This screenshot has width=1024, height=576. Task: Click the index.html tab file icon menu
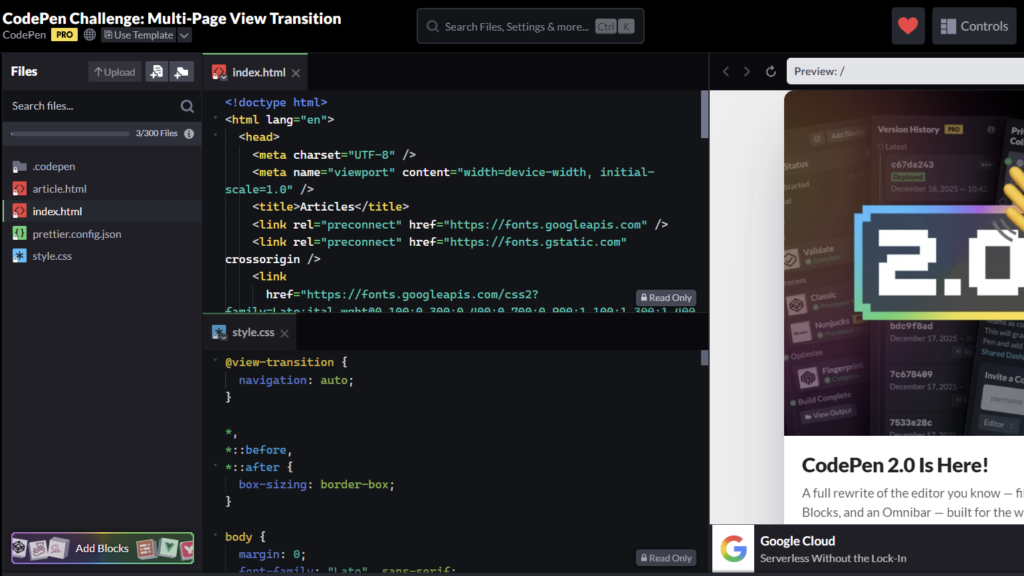[219, 72]
